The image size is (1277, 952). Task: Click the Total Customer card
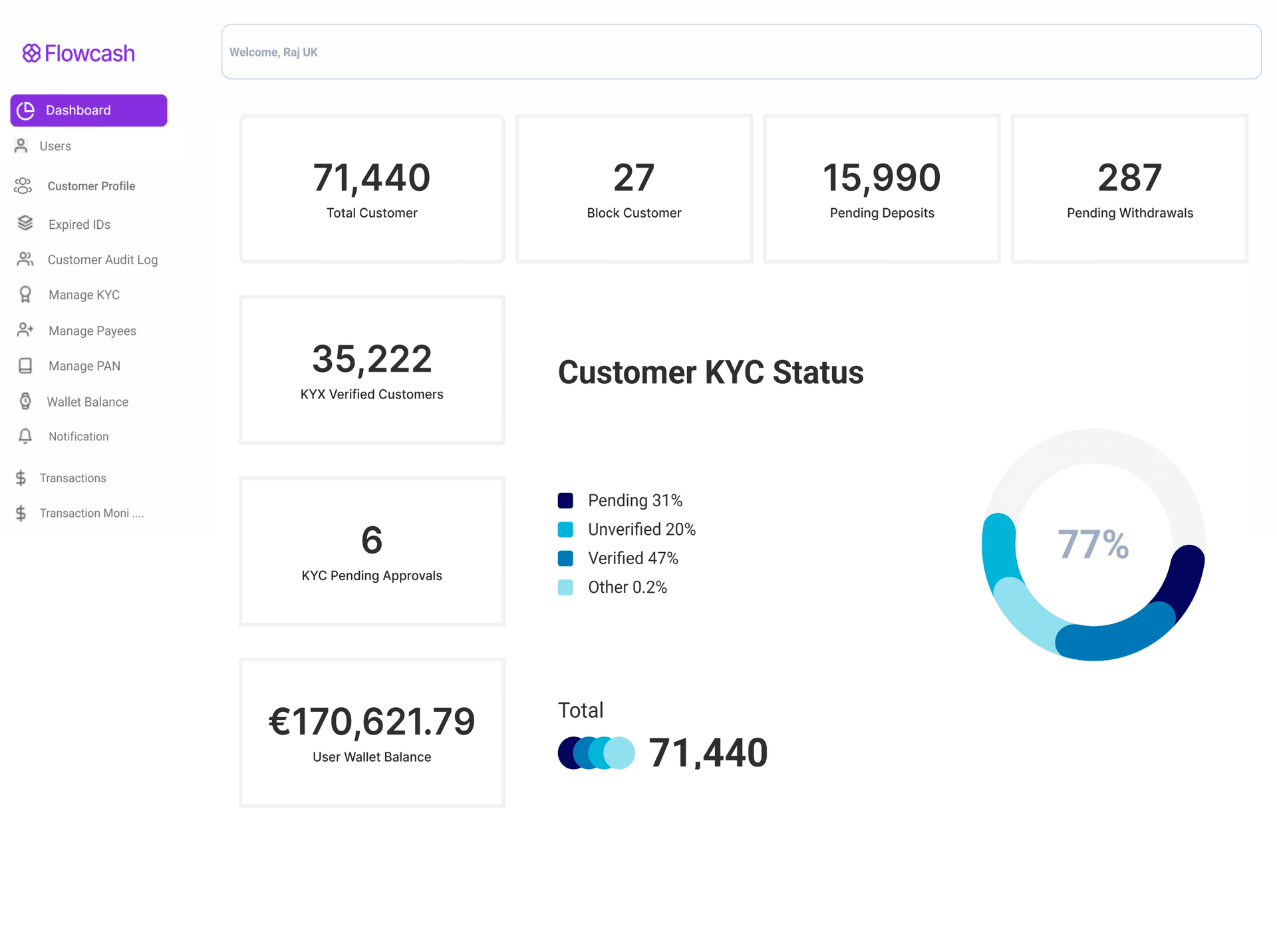[371, 189]
